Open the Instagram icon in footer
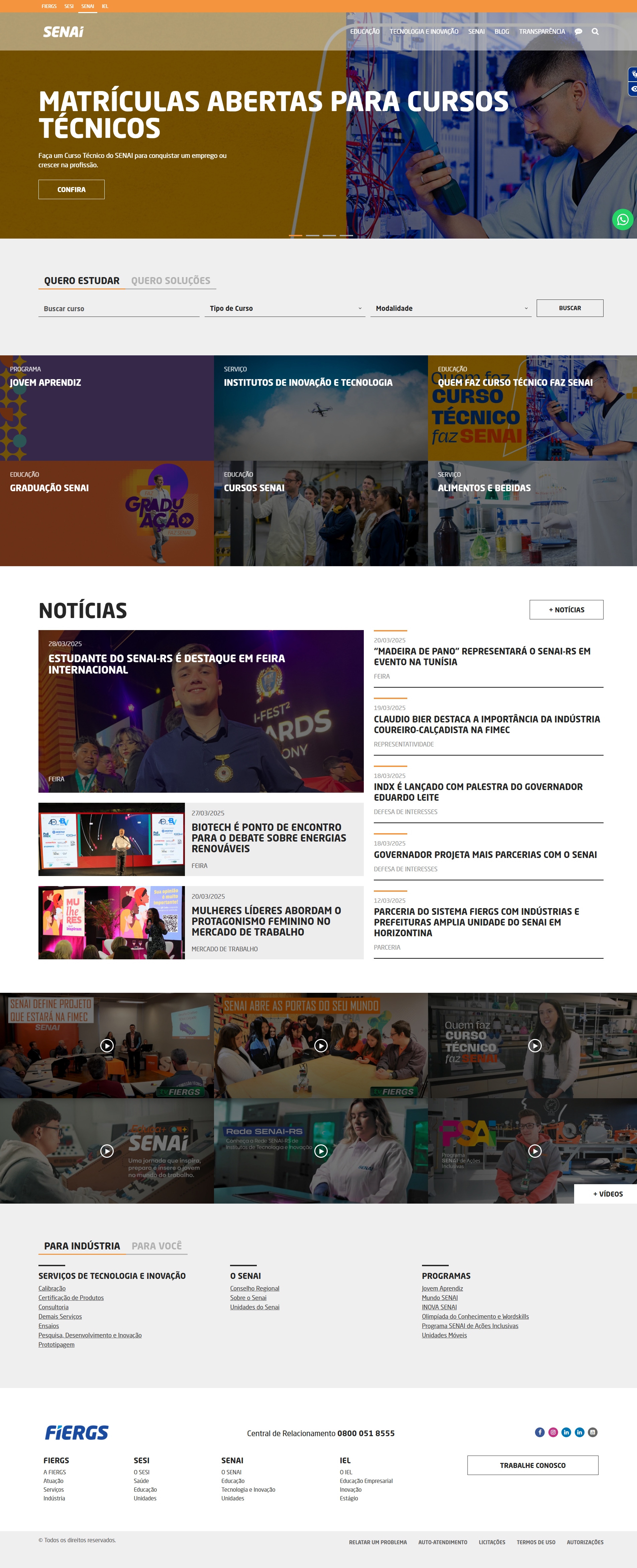Screen dimensions: 637x1568 click(553, 1432)
